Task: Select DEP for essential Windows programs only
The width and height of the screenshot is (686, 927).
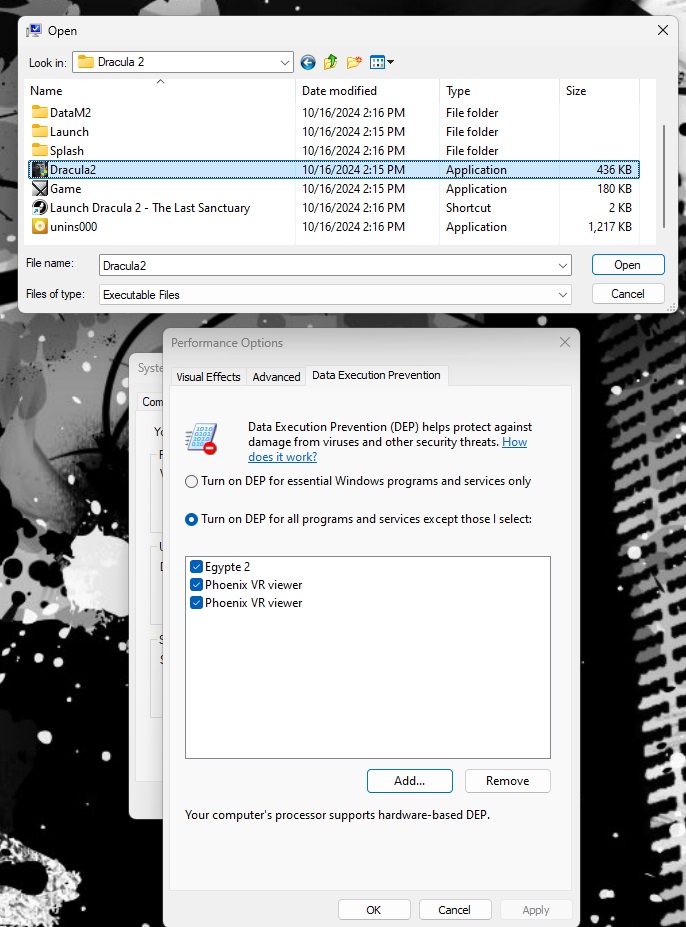Action: tap(191, 481)
